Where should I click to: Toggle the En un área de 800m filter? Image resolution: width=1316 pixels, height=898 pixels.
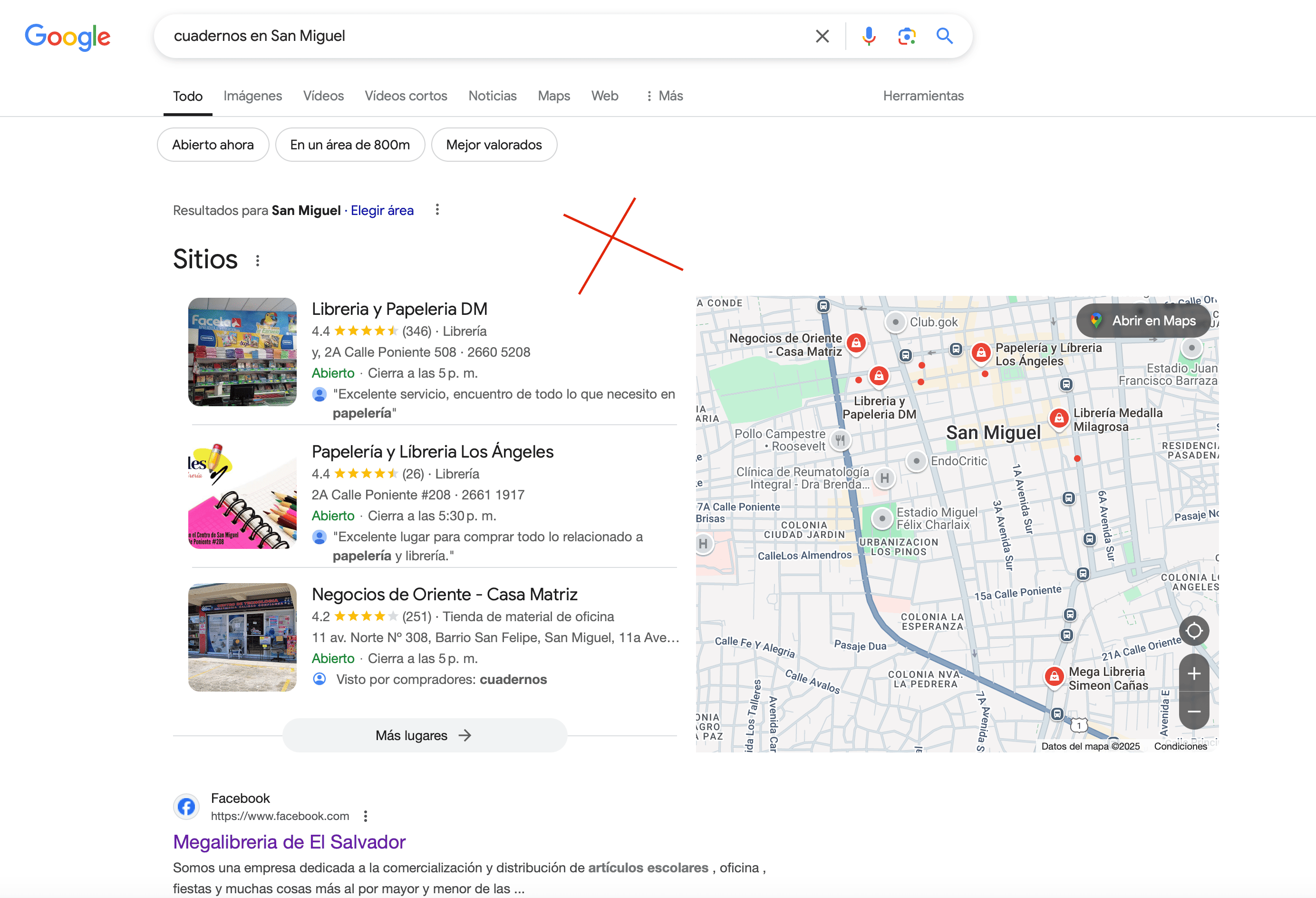click(350, 145)
